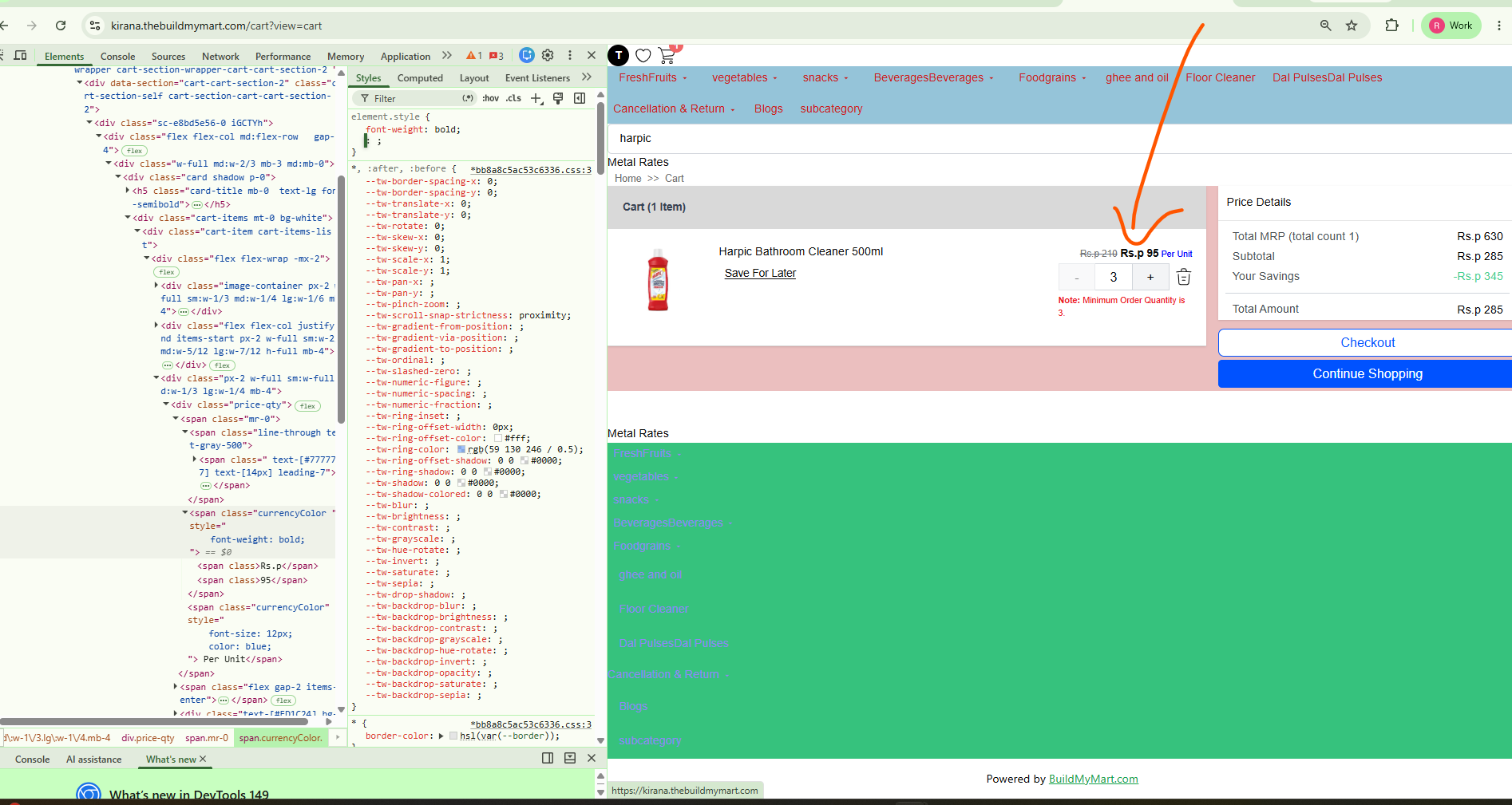Open the BuildMyMart.com footer link
Viewport: 1512px width, 805px height.
[x=1094, y=779]
